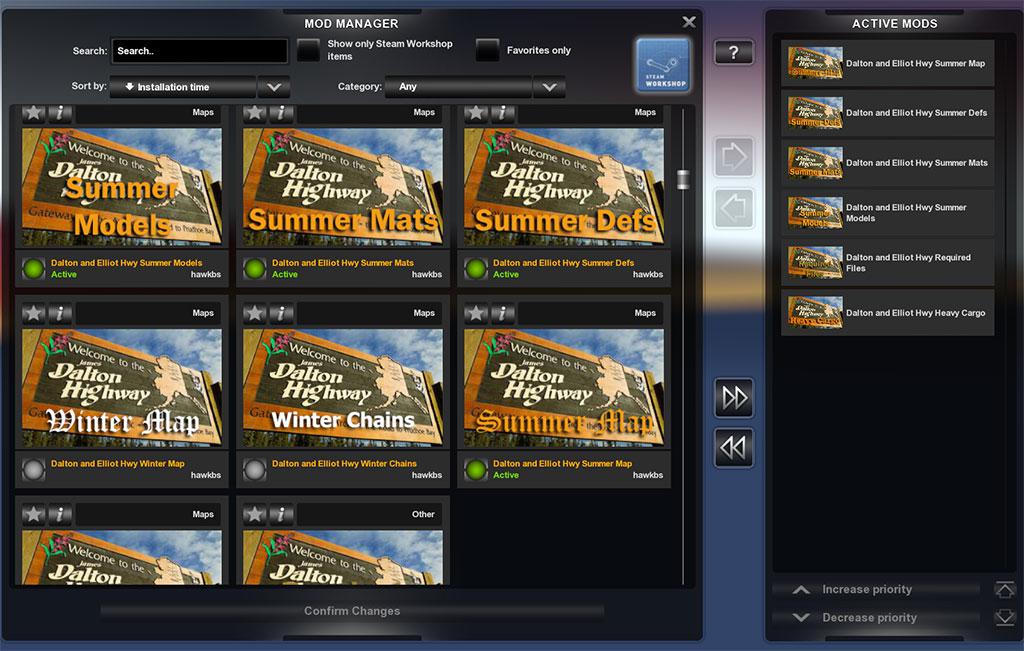The height and width of the screenshot is (651, 1024).
Task: Select active mod Dalton and Elliot Hwy Summer Map
Action: tap(888, 63)
